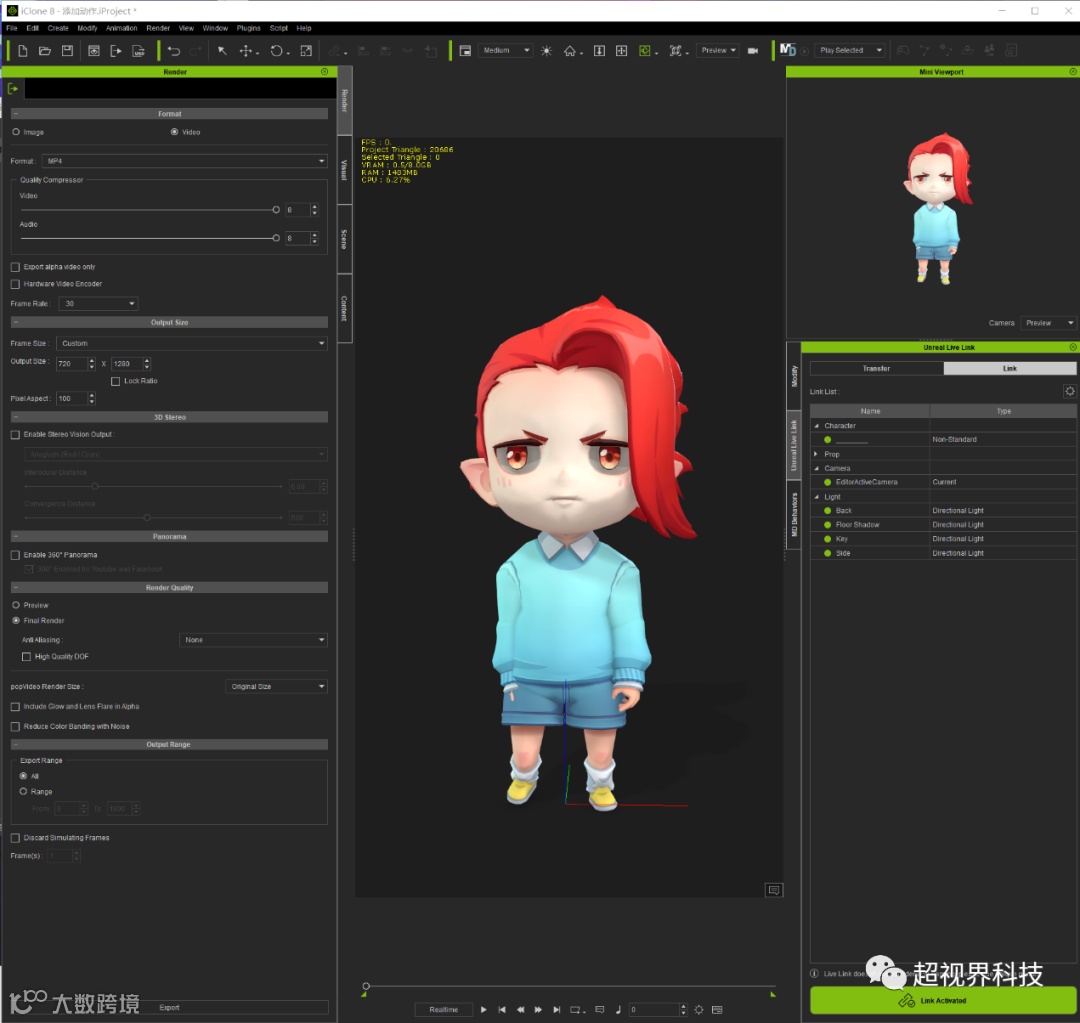Open the Anti Aliasing dropdown
Viewport: 1080px width, 1023px height.
pyautogui.click(x=253, y=640)
